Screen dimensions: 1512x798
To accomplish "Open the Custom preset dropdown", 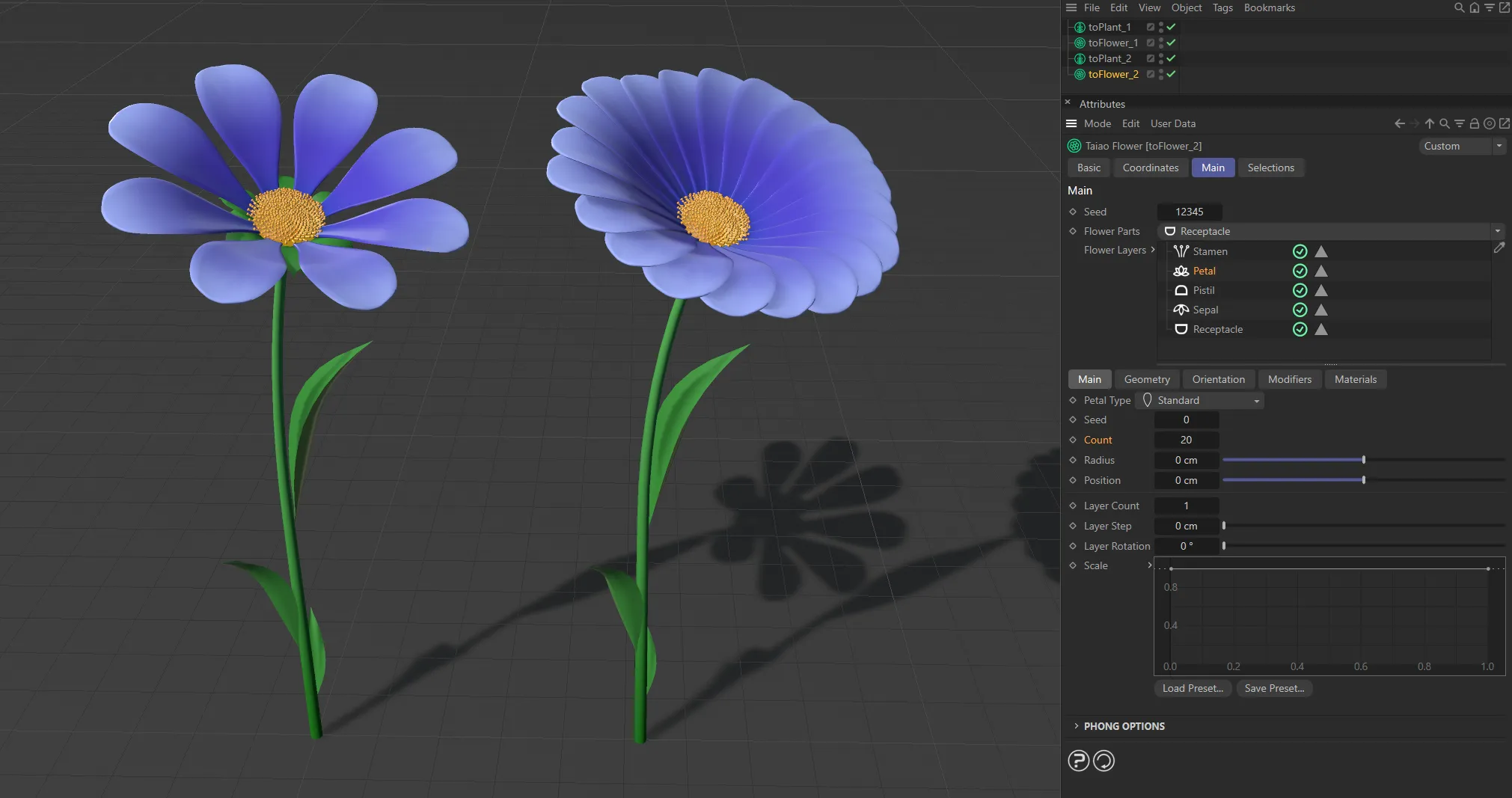I will 1497,146.
